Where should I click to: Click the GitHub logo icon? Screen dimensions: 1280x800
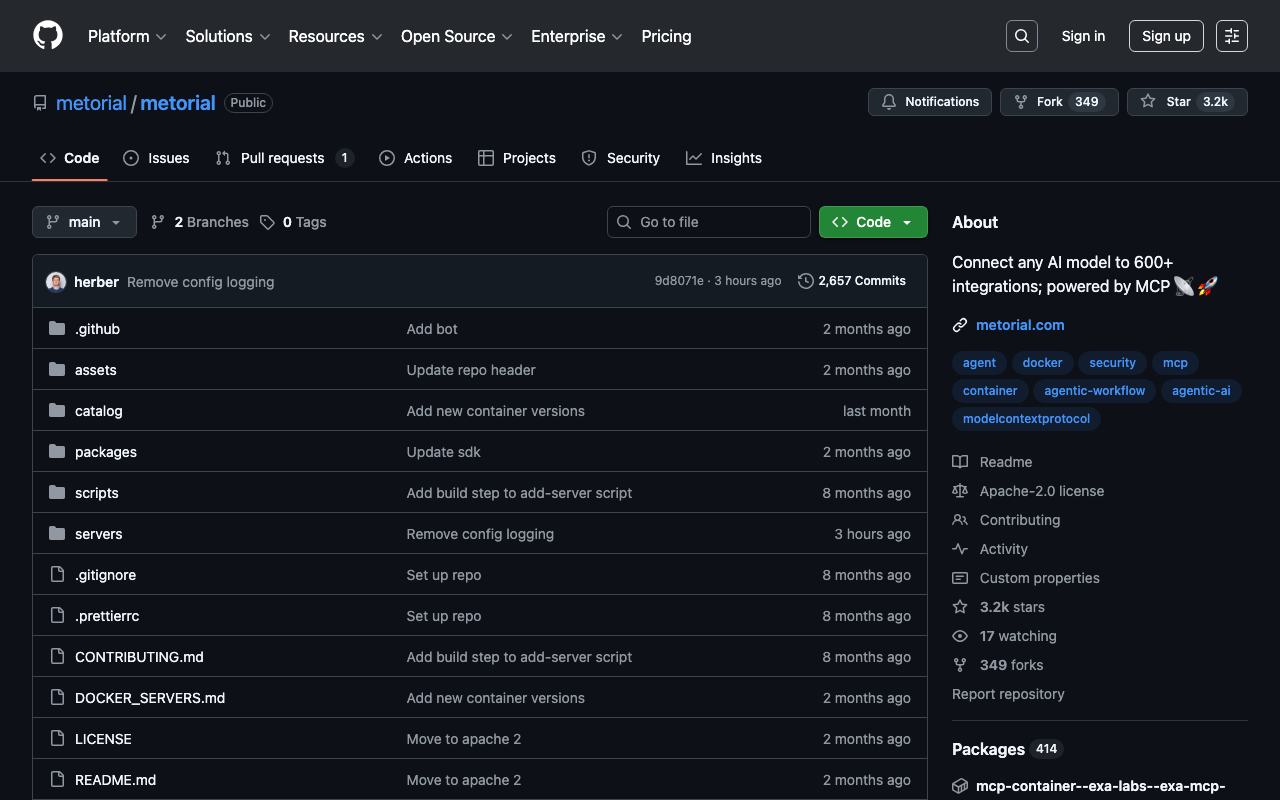[x=48, y=36]
